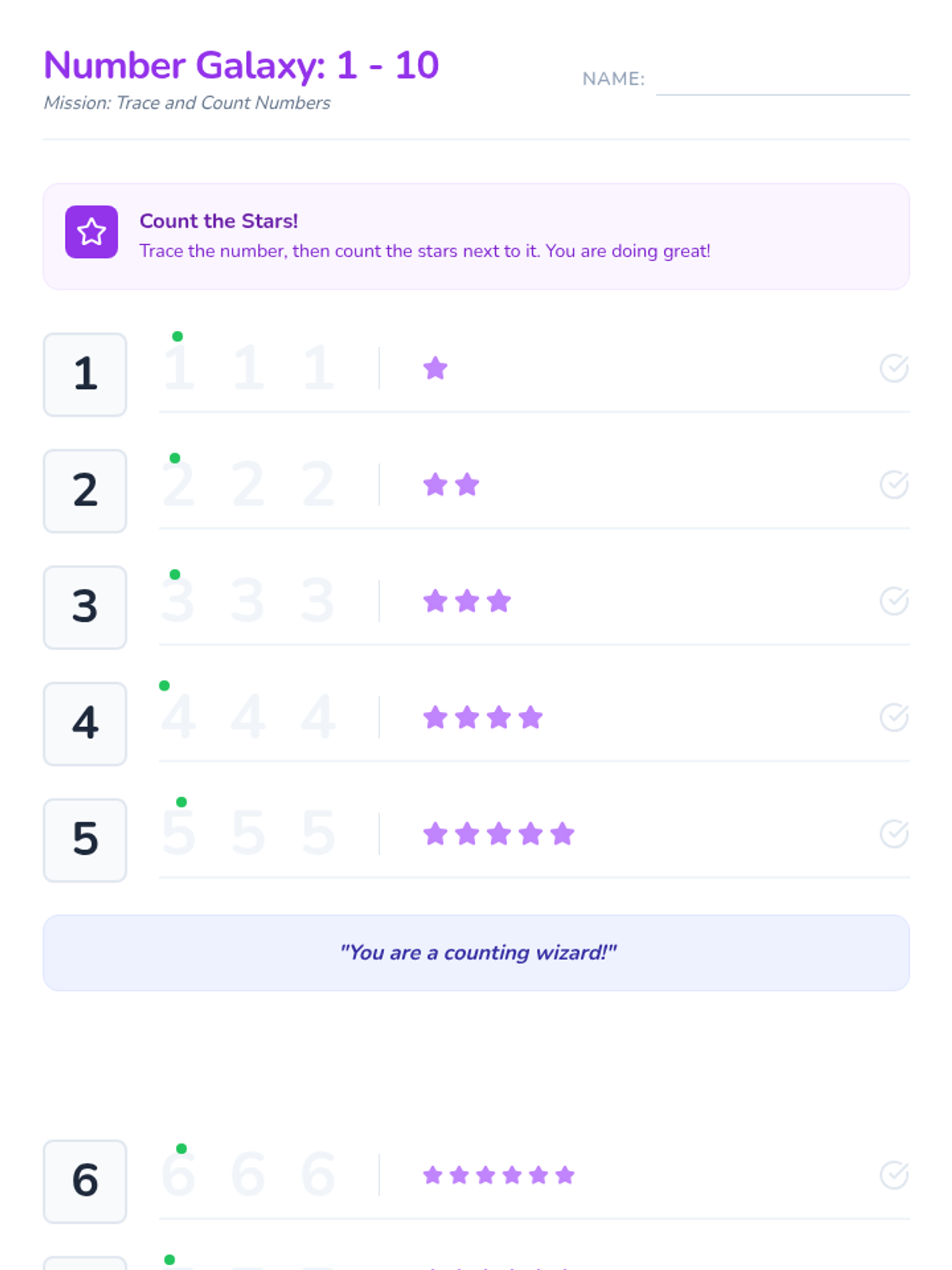Click the purple star icon in banner

pyautogui.click(x=91, y=232)
